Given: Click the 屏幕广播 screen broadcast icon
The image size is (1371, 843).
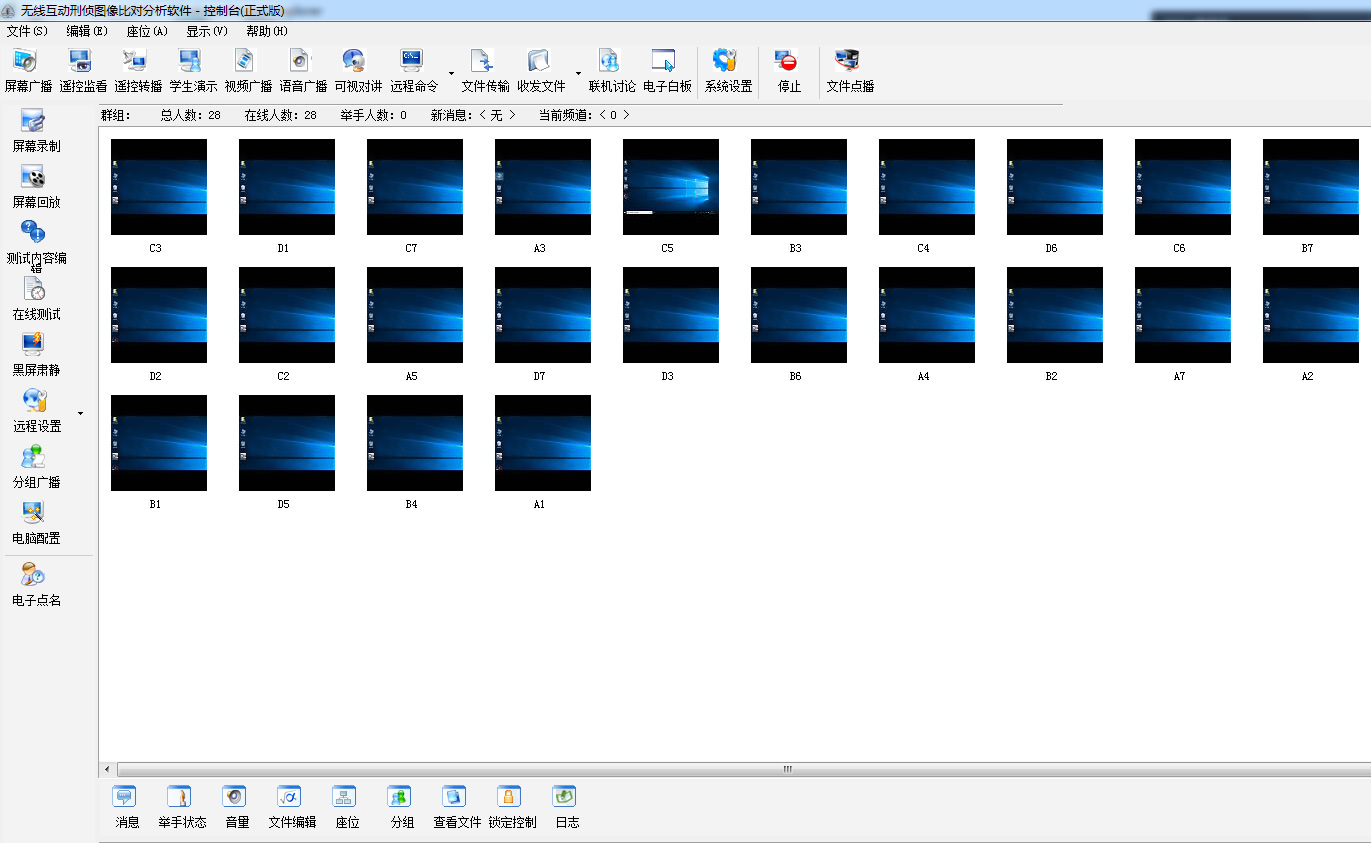Looking at the screenshot, I should tap(28, 70).
